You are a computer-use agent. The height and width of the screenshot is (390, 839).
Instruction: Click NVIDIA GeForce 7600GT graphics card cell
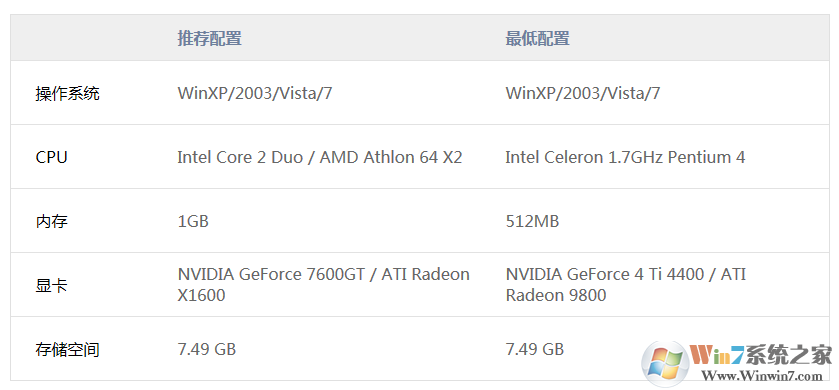[x=323, y=285]
